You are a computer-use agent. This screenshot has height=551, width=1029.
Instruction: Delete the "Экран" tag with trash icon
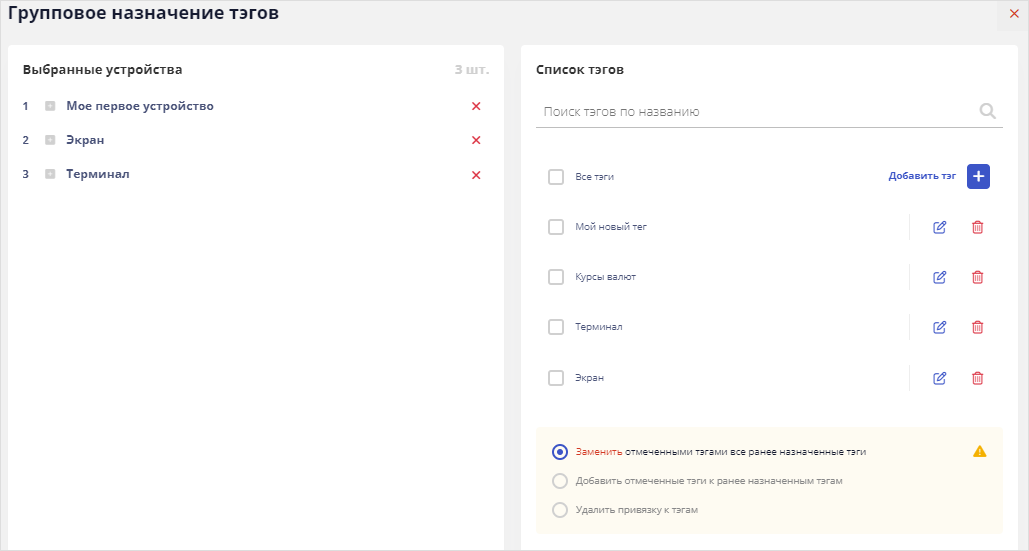coord(978,378)
